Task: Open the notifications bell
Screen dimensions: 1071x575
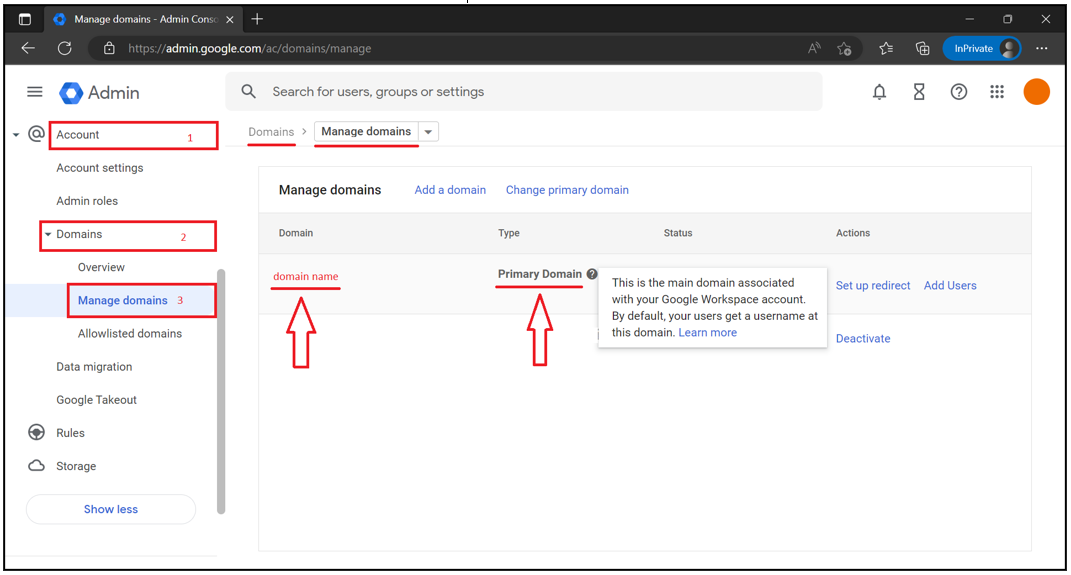Action: pos(879,92)
